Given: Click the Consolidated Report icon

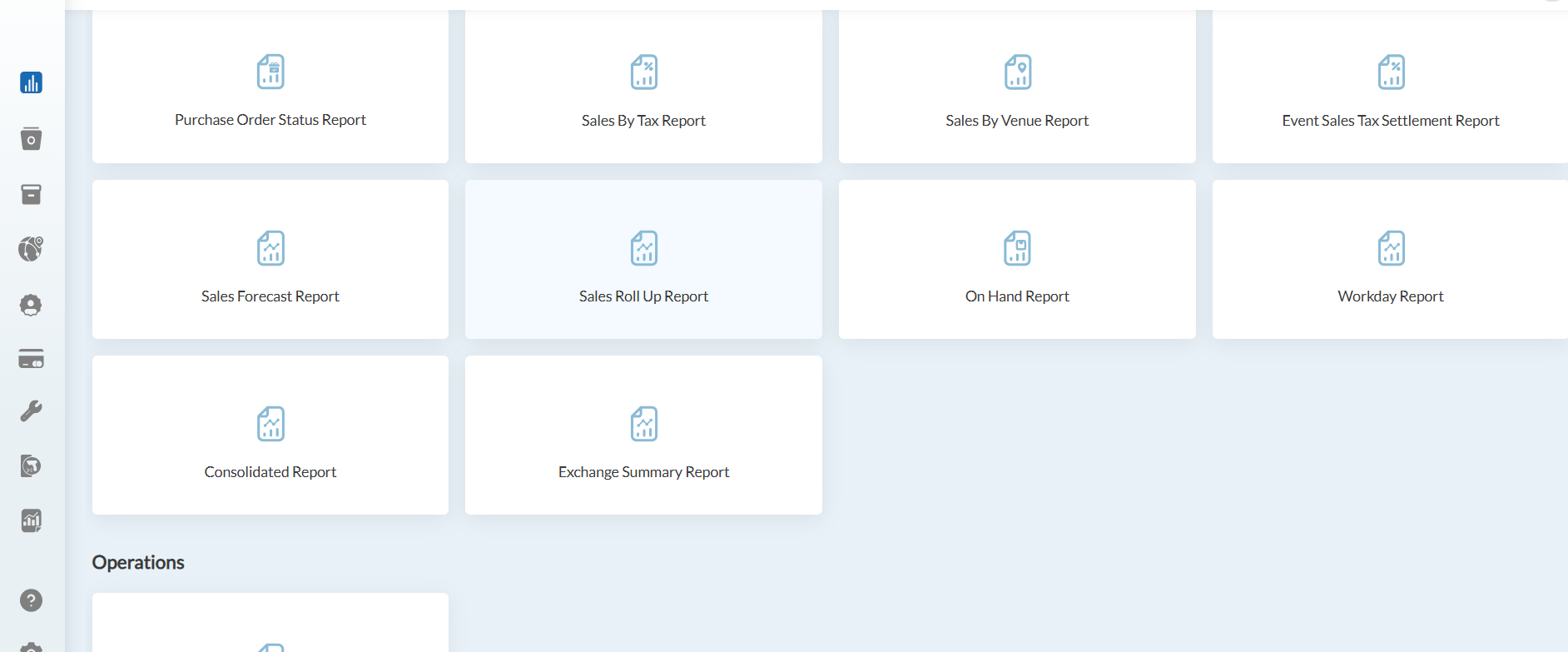Looking at the screenshot, I should pyautogui.click(x=270, y=424).
